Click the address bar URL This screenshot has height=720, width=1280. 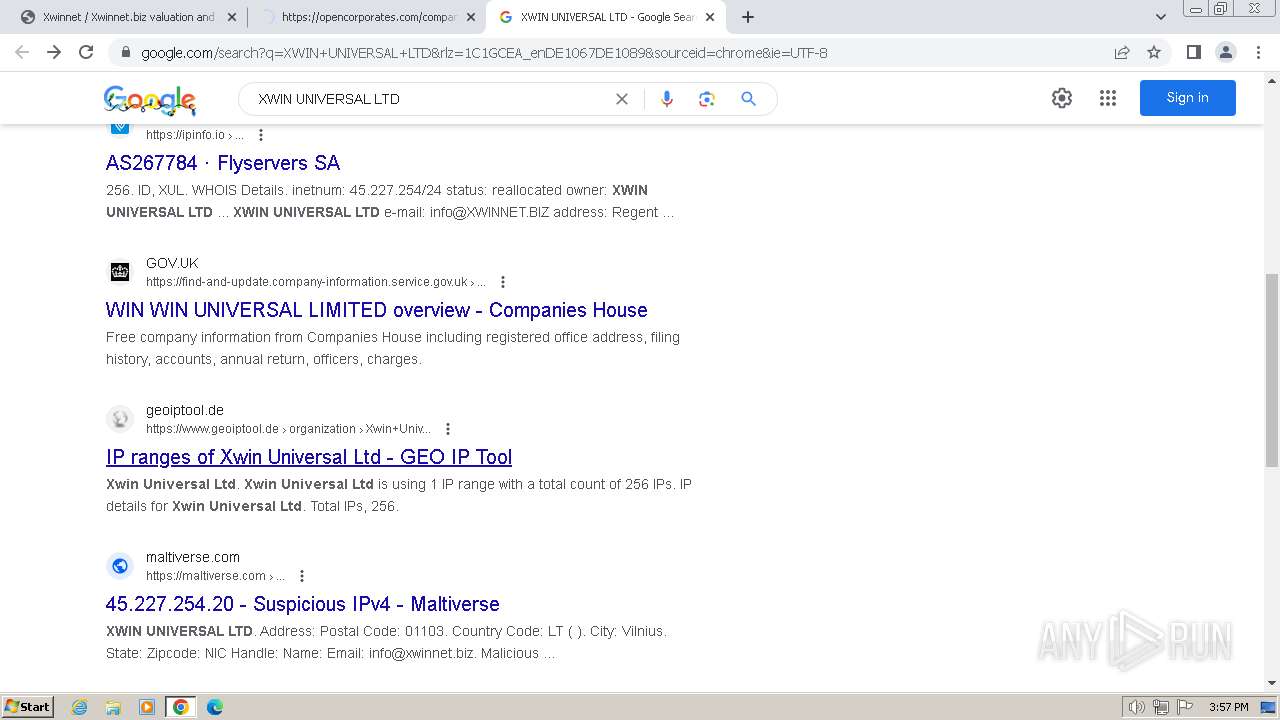click(485, 53)
